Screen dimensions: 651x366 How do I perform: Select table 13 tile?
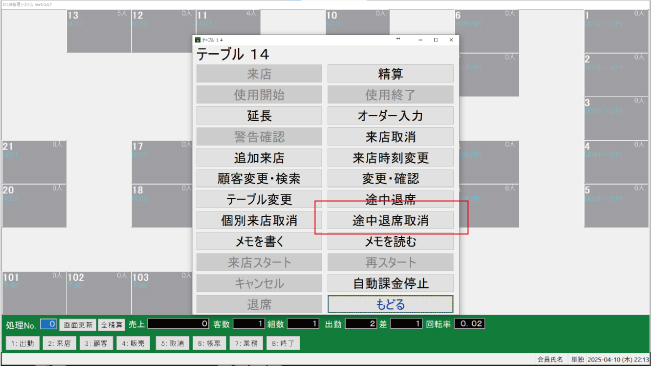pyautogui.click(x=99, y=31)
